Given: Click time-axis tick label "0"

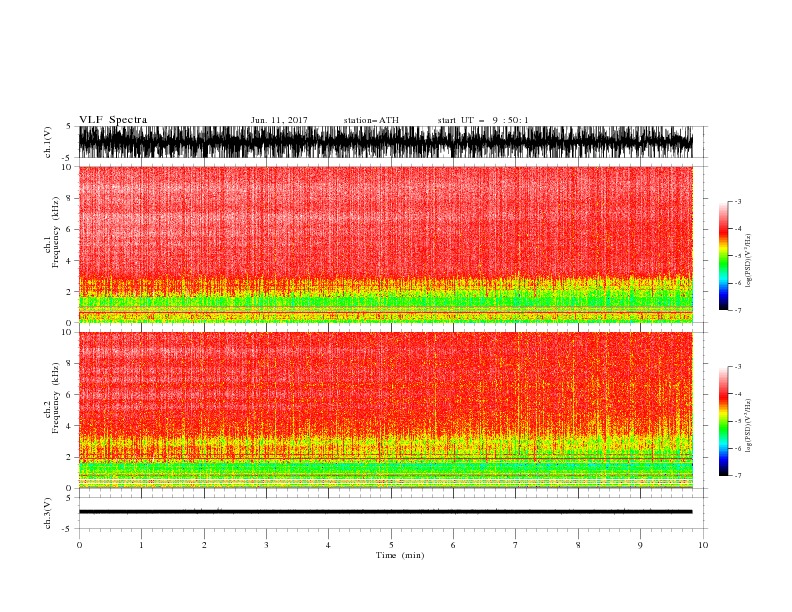Looking at the screenshot, I should (x=79, y=545).
